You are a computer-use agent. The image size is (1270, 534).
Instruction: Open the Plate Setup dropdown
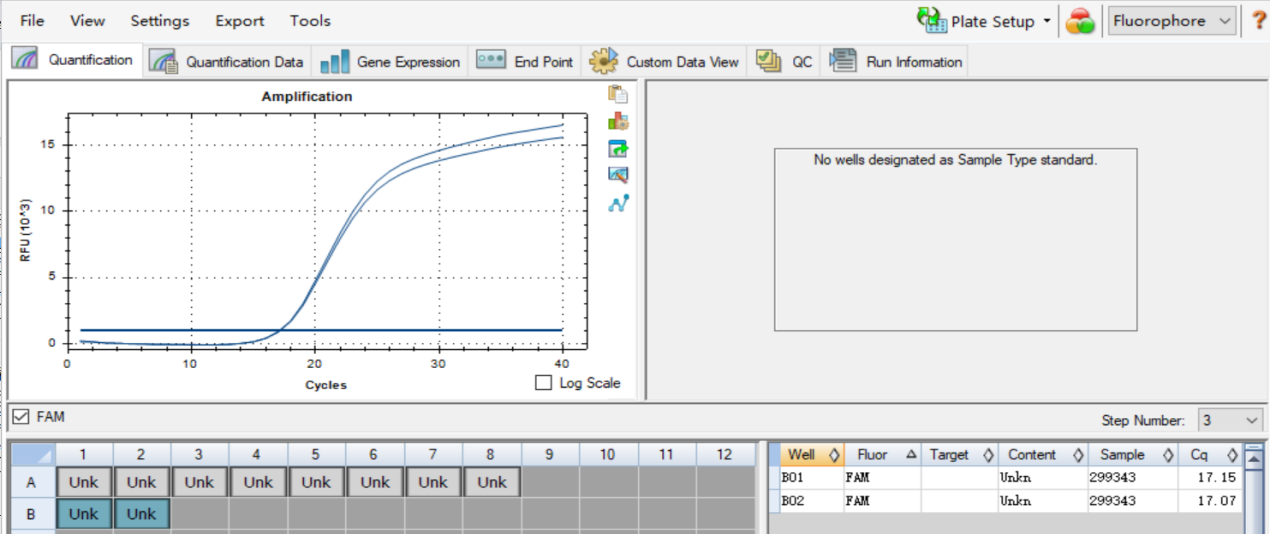[x=985, y=21]
